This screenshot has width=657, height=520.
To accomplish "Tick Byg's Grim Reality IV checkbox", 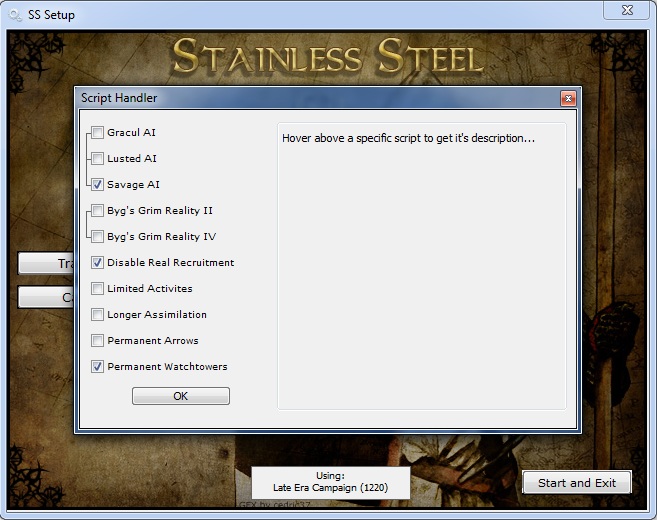I will 97,237.
